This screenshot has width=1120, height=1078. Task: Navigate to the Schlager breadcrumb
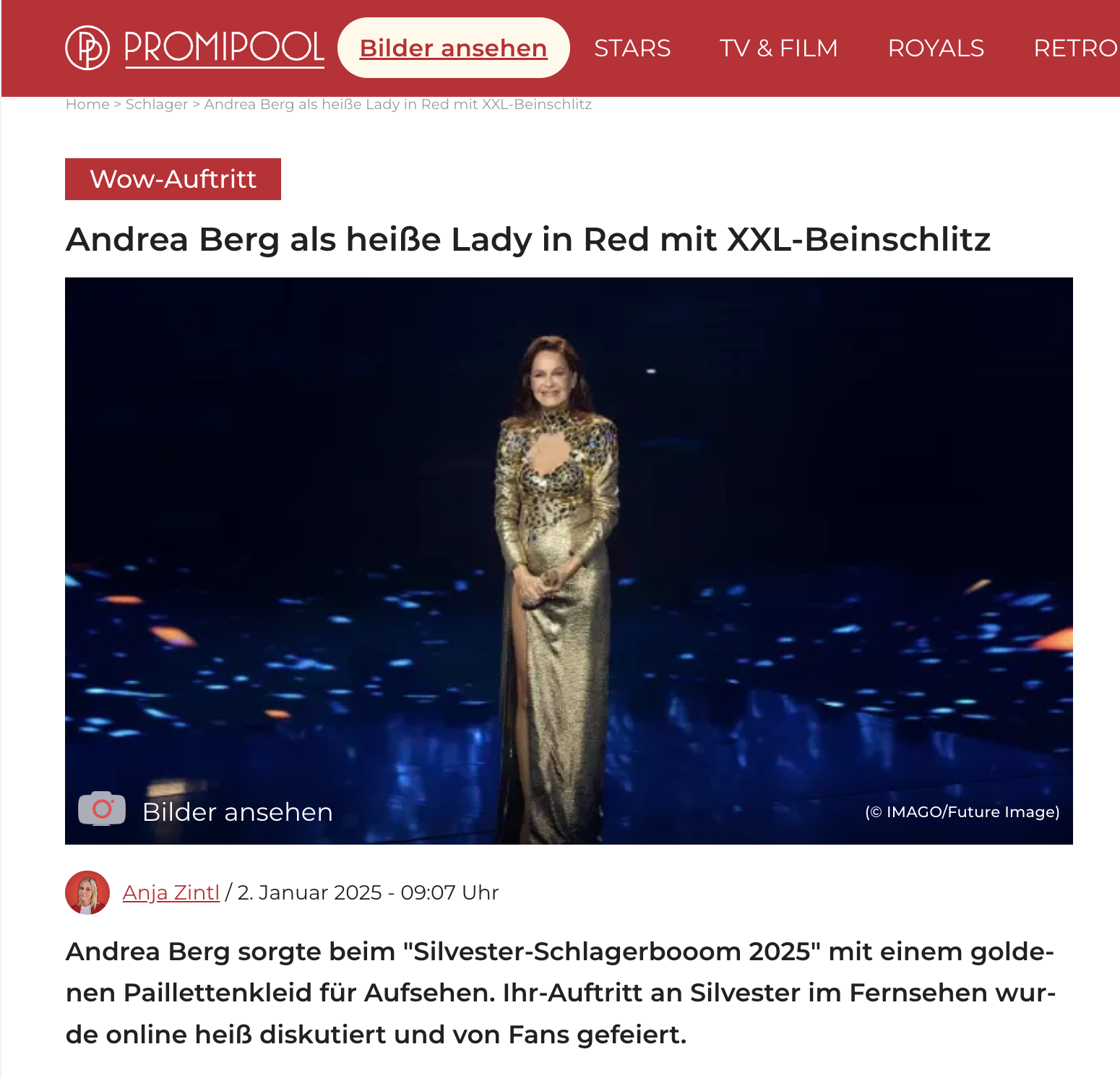[157, 104]
